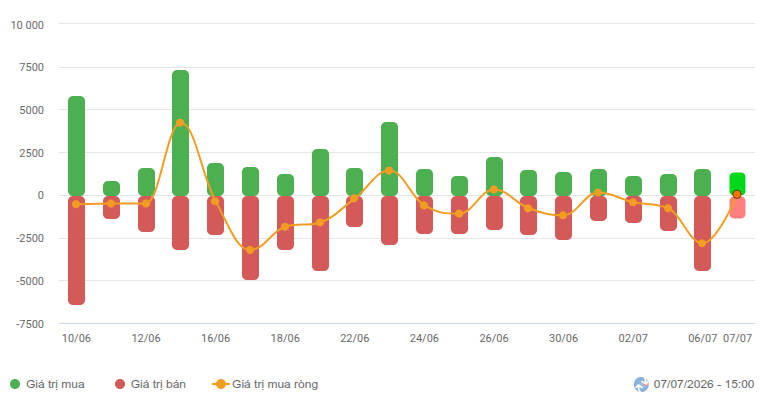Select the red sell bar for 10/06

click(x=76, y=250)
